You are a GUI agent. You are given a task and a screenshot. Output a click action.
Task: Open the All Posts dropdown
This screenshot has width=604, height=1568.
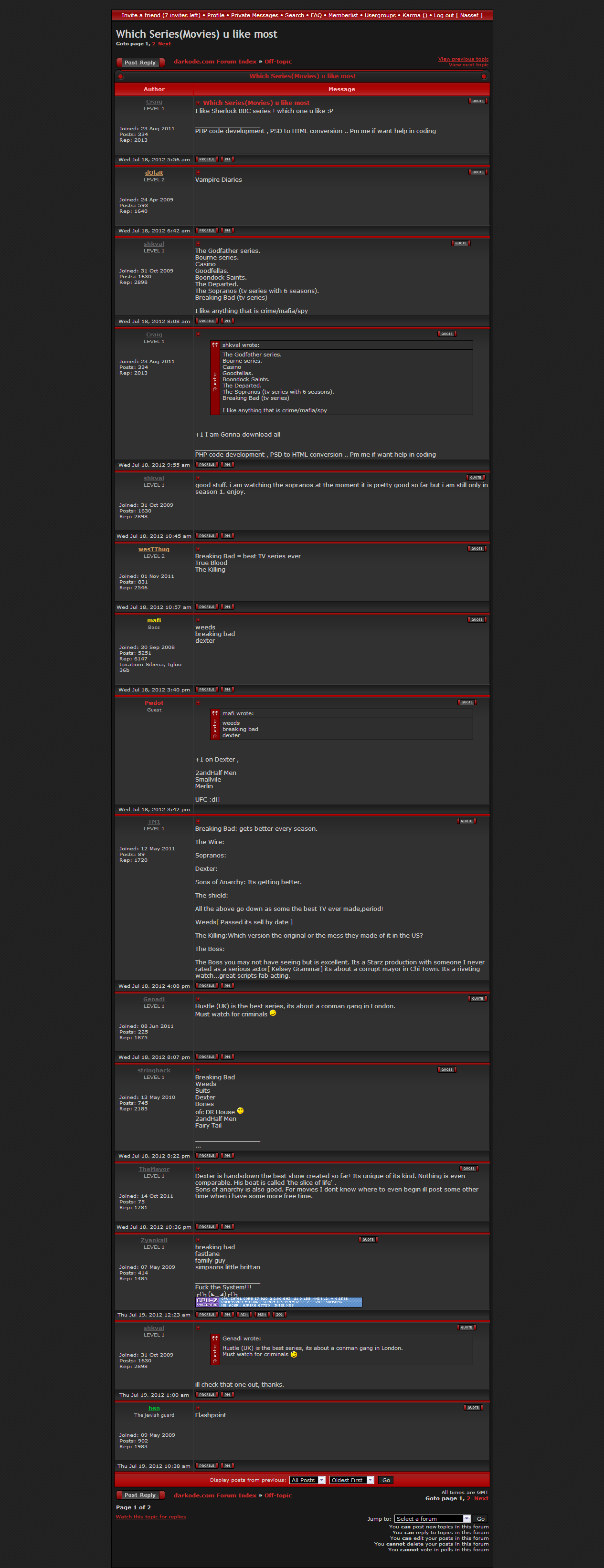(x=307, y=1480)
